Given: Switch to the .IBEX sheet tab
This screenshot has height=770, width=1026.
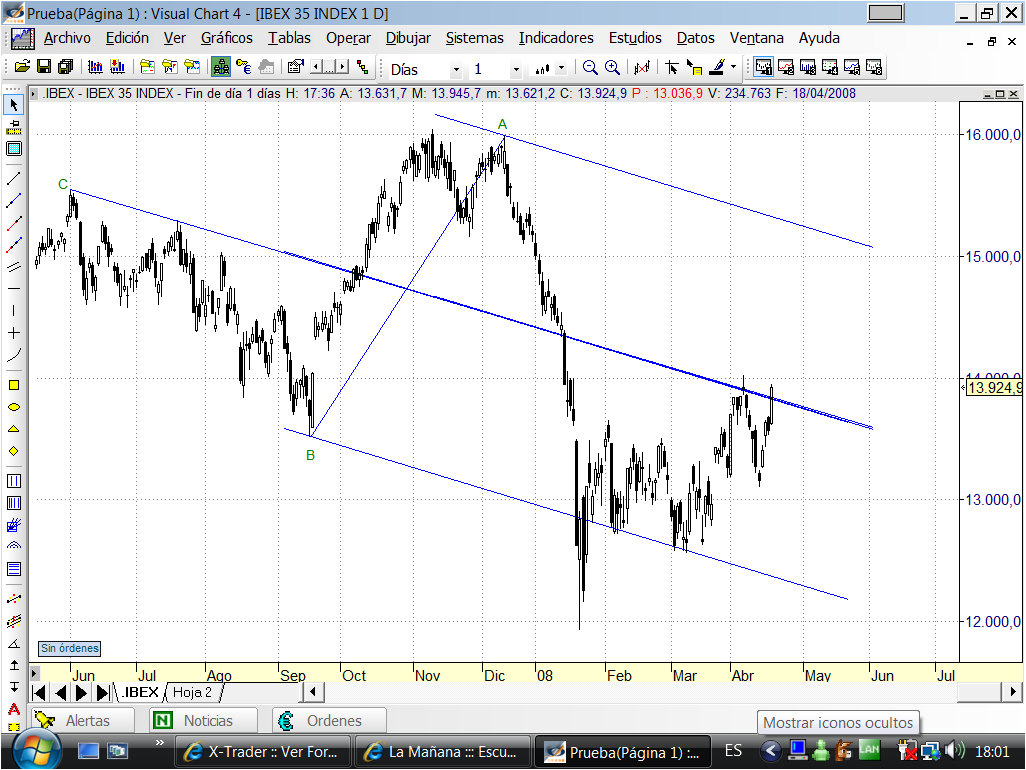Looking at the screenshot, I should point(140,692).
